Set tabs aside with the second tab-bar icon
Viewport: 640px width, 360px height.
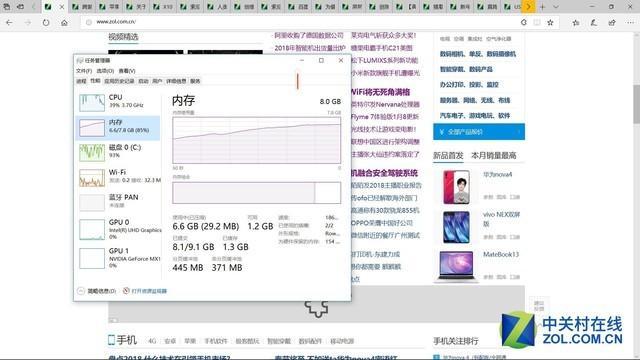click(x=20, y=7)
